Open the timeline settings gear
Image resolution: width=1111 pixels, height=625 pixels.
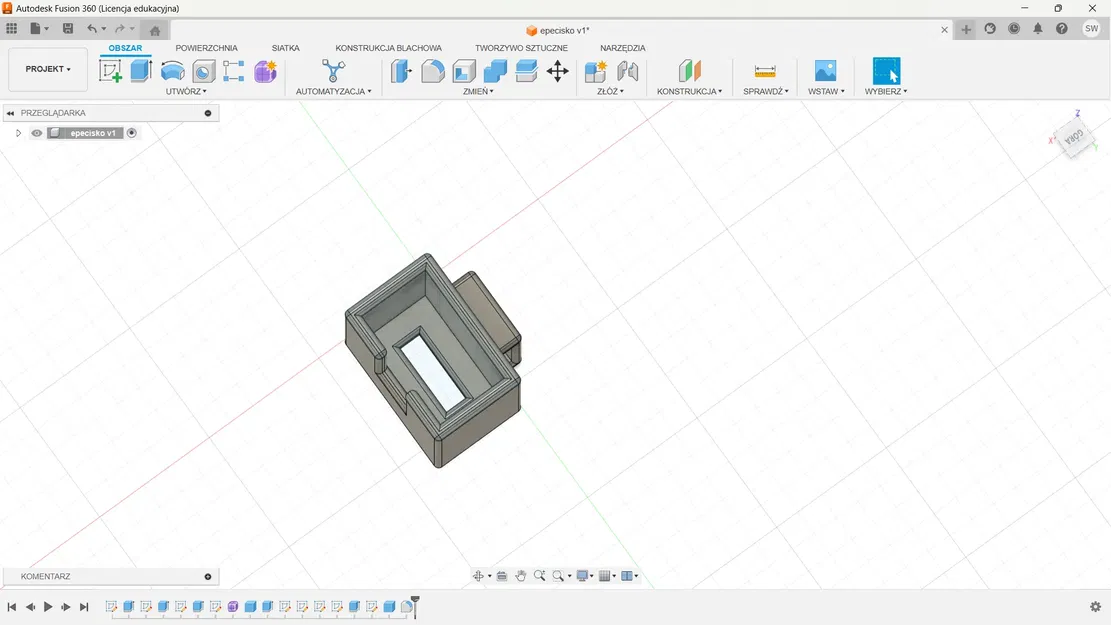pyautogui.click(x=1095, y=607)
